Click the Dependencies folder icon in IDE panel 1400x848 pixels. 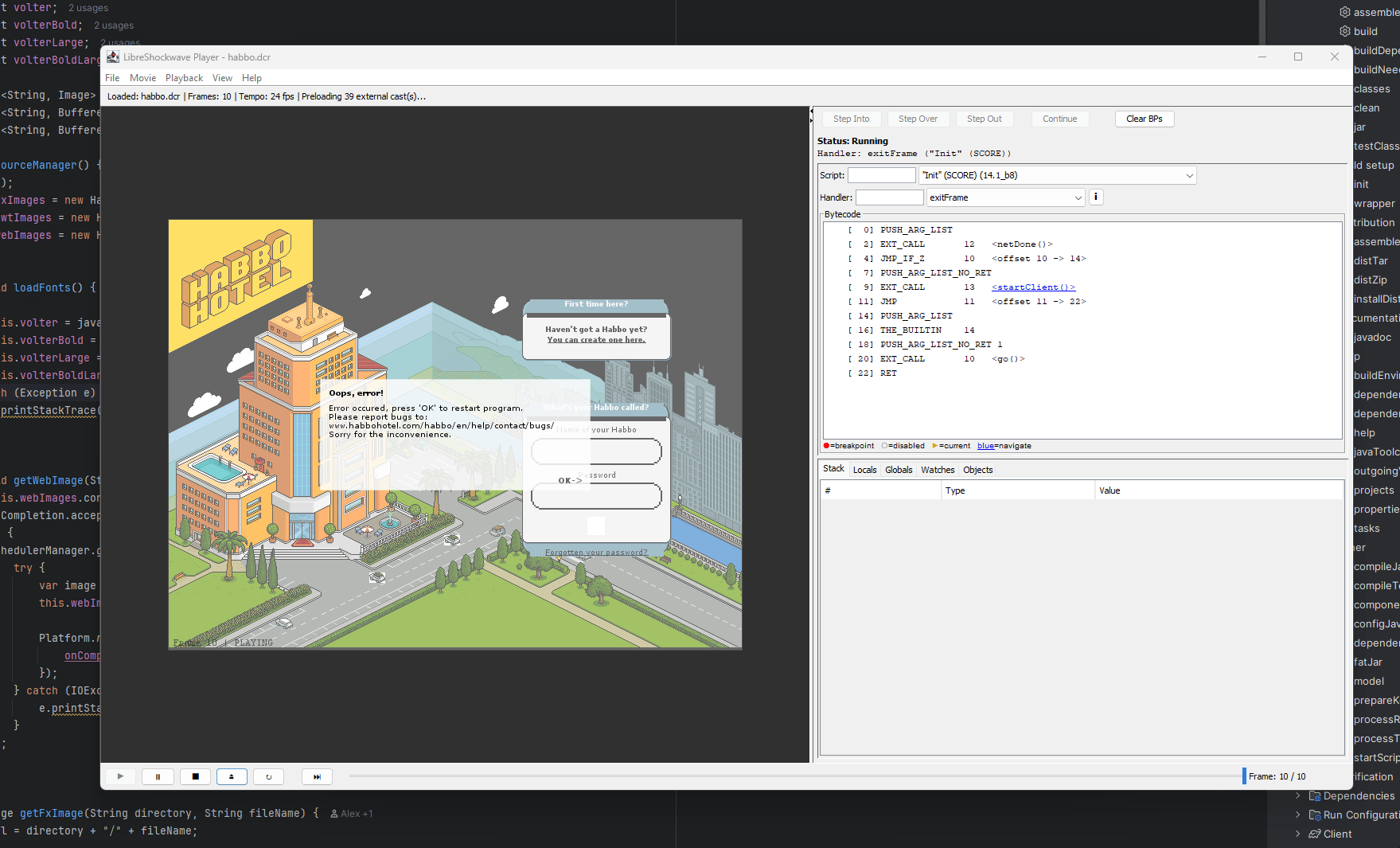(x=1315, y=795)
